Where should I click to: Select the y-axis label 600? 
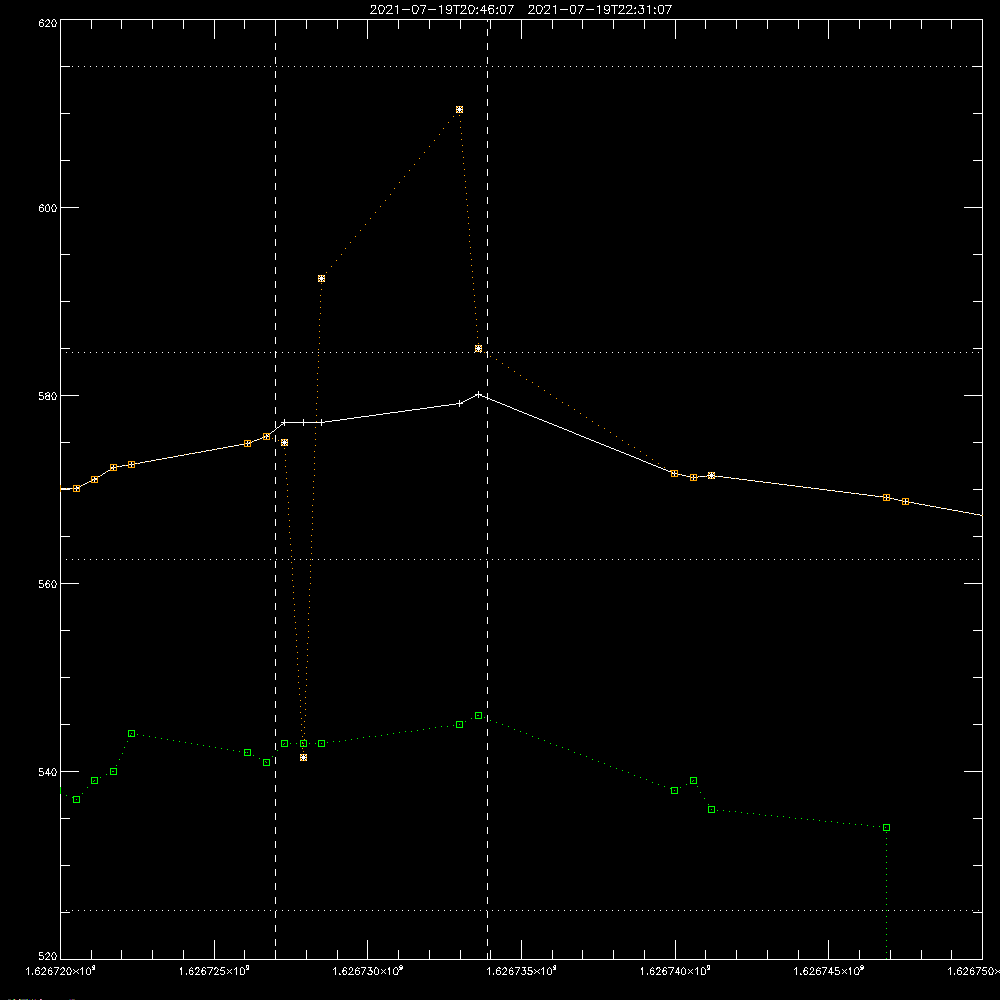click(48, 208)
